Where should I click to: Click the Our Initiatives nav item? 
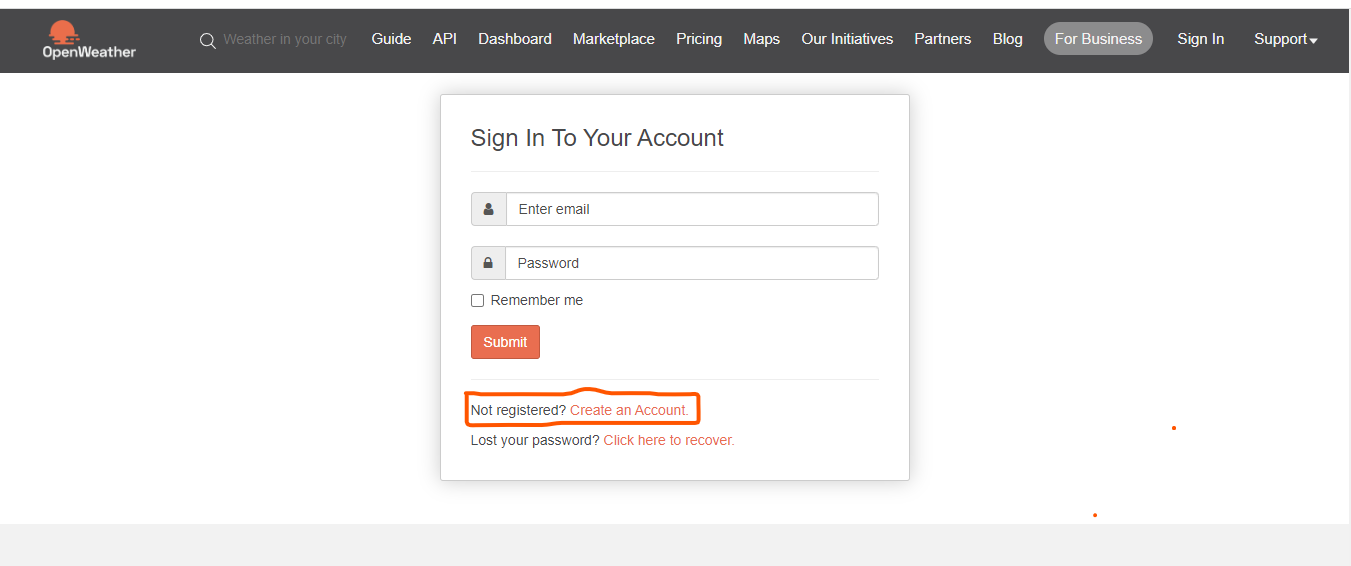[x=847, y=39]
